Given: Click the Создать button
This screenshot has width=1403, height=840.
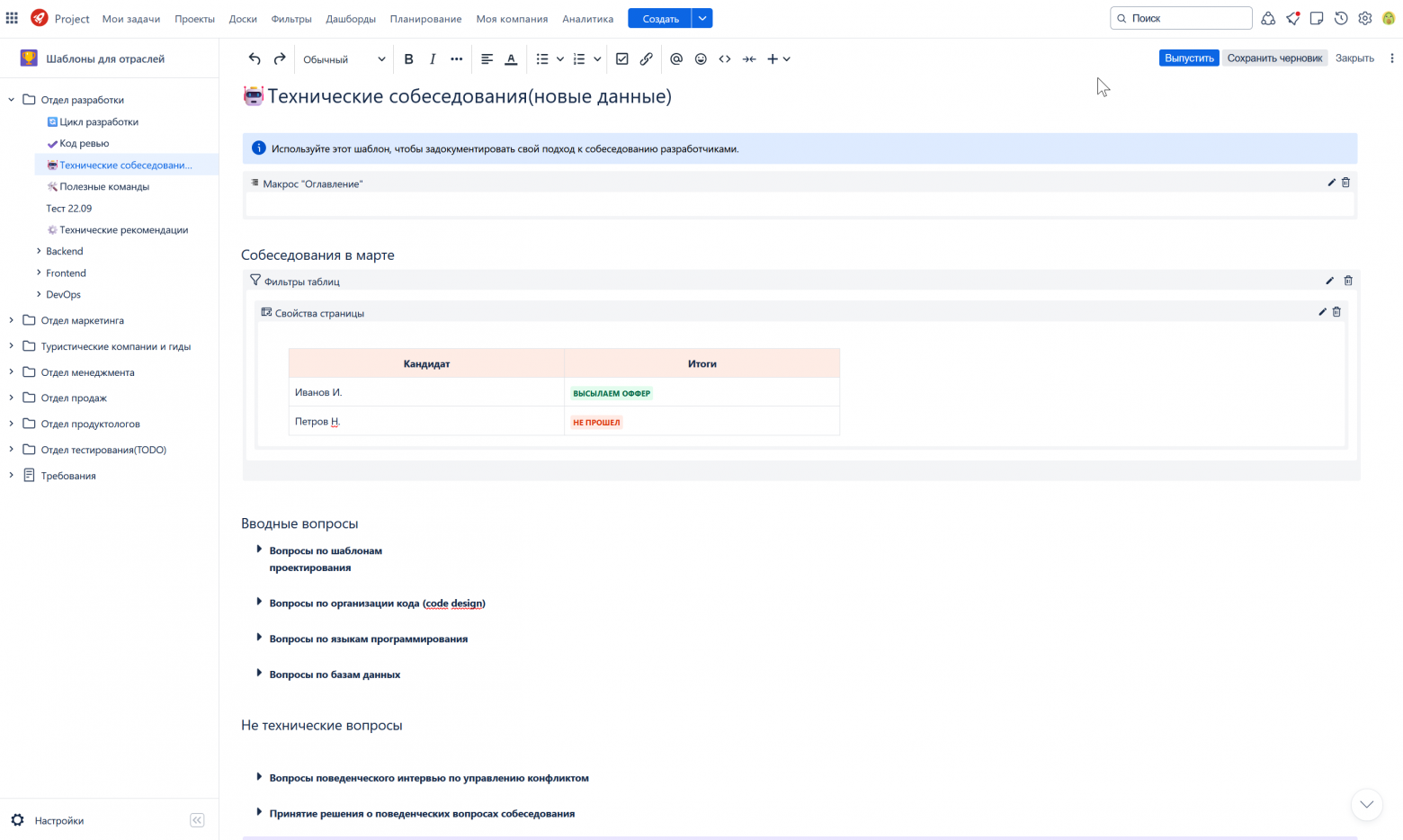Looking at the screenshot, I should pyautogui.click(x=660, y=18).
